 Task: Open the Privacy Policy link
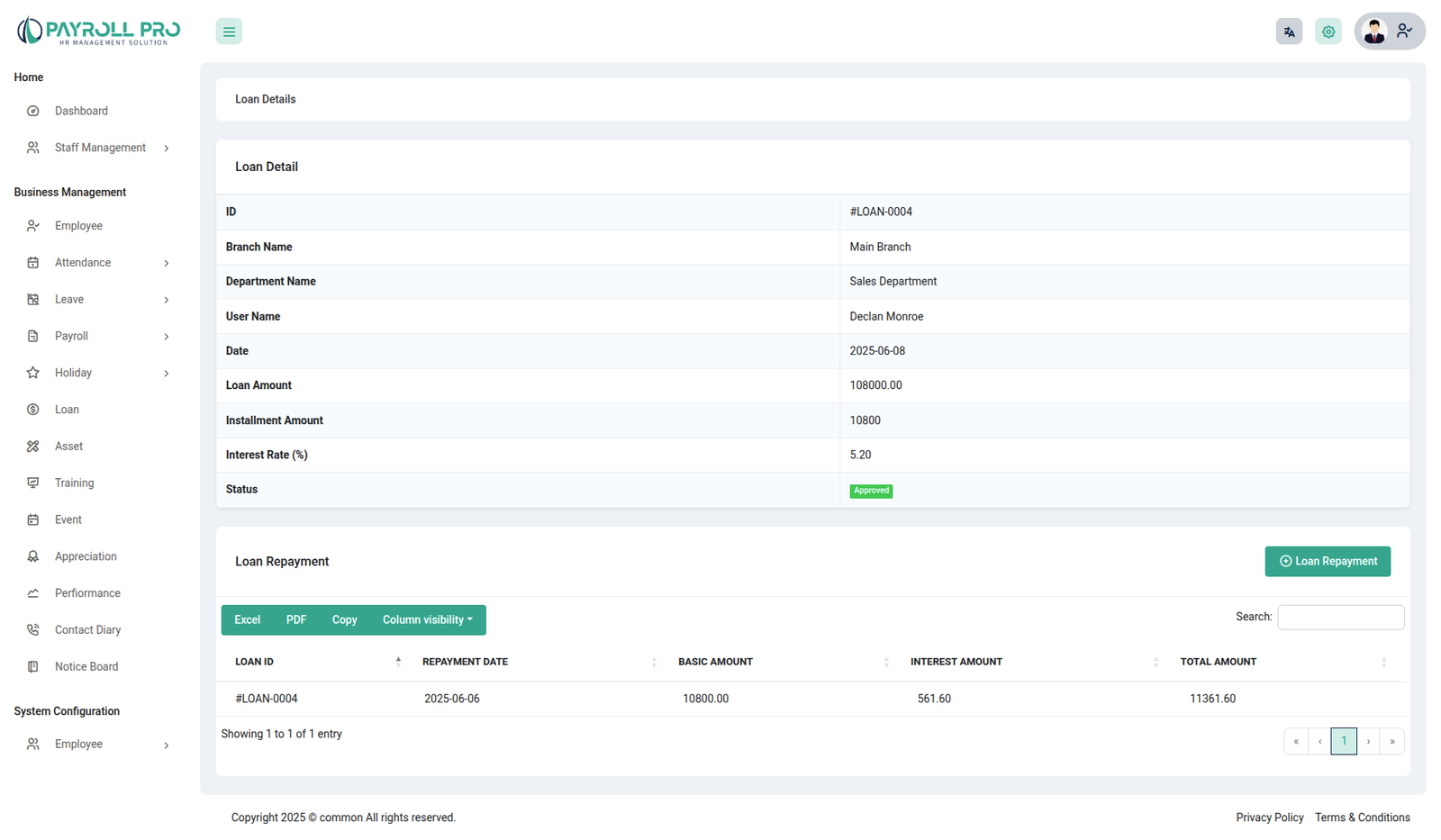(1269, 817)
